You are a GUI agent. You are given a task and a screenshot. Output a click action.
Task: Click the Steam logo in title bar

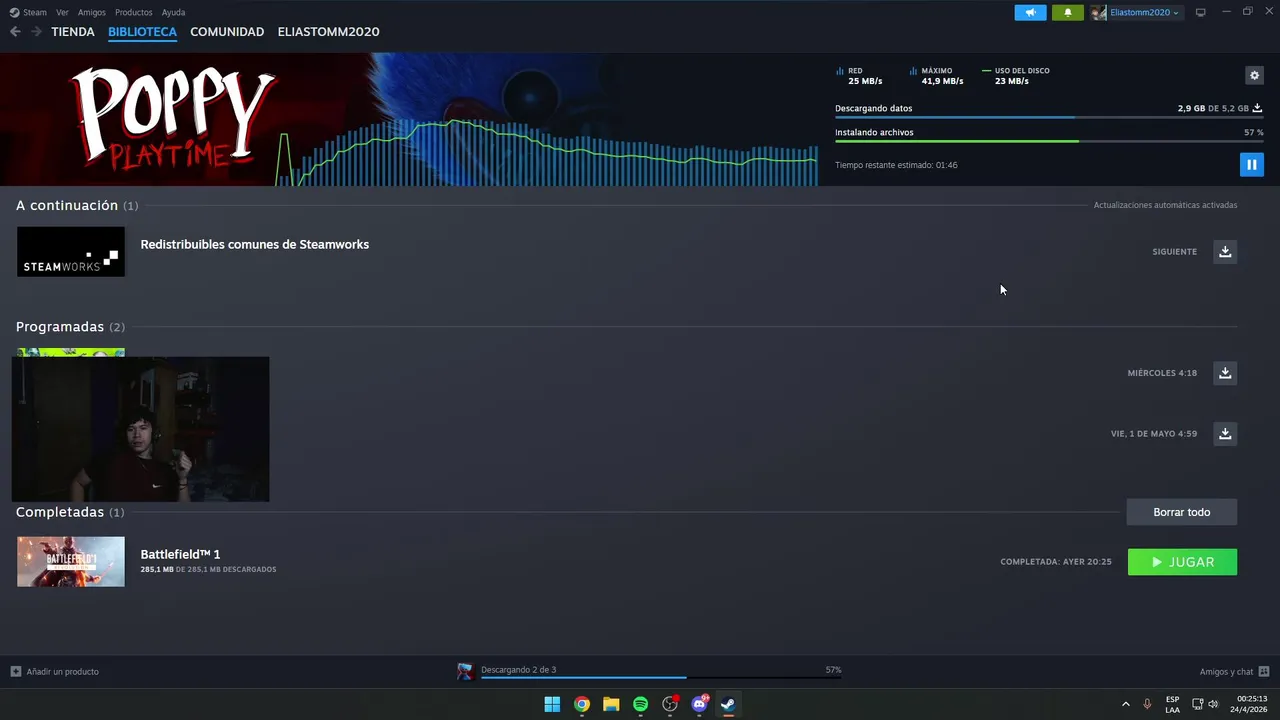click(x=14, y=12)
